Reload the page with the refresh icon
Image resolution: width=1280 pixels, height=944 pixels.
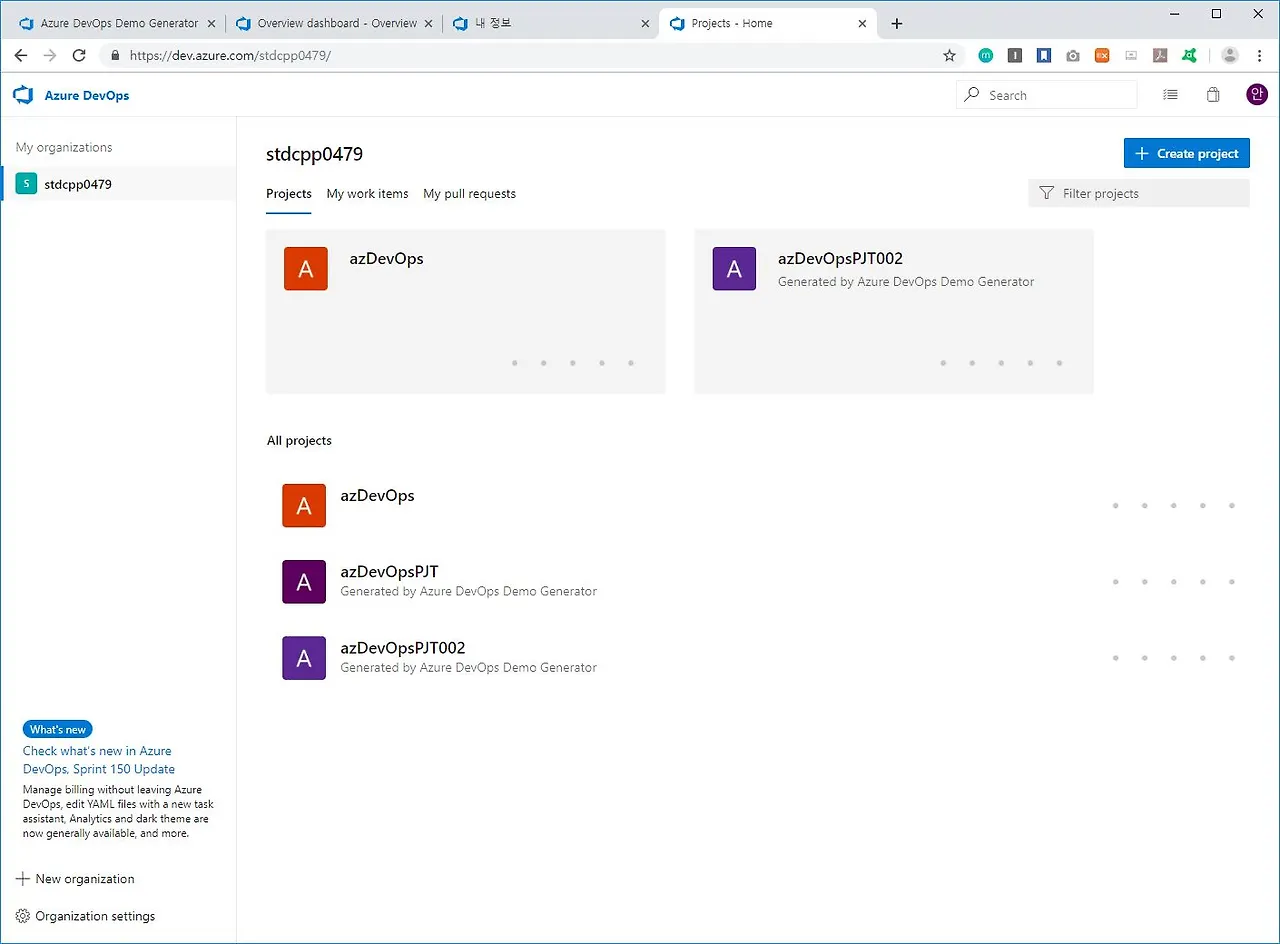(79, 56)
